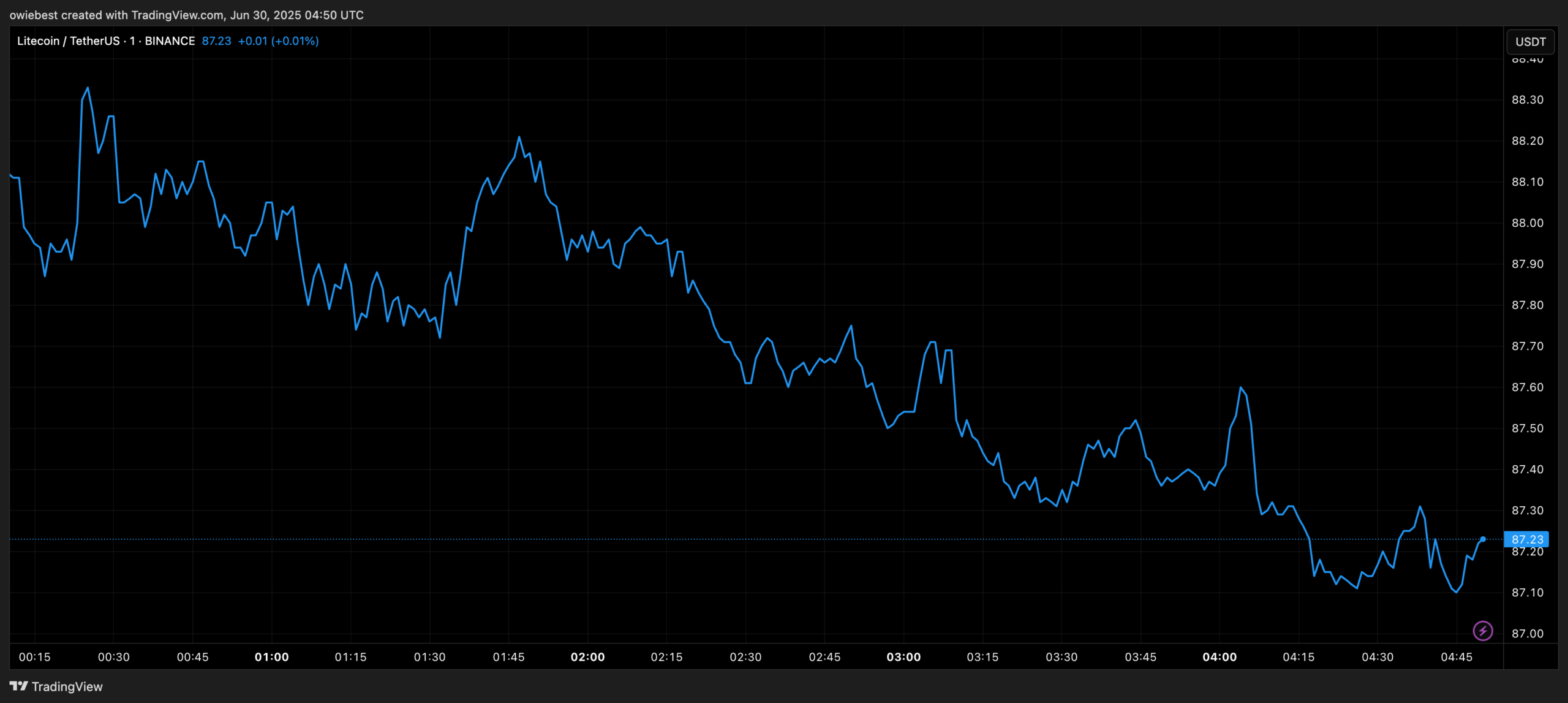
Task: Click the 88.30 price axis label
Action: tap(1528, 100)
